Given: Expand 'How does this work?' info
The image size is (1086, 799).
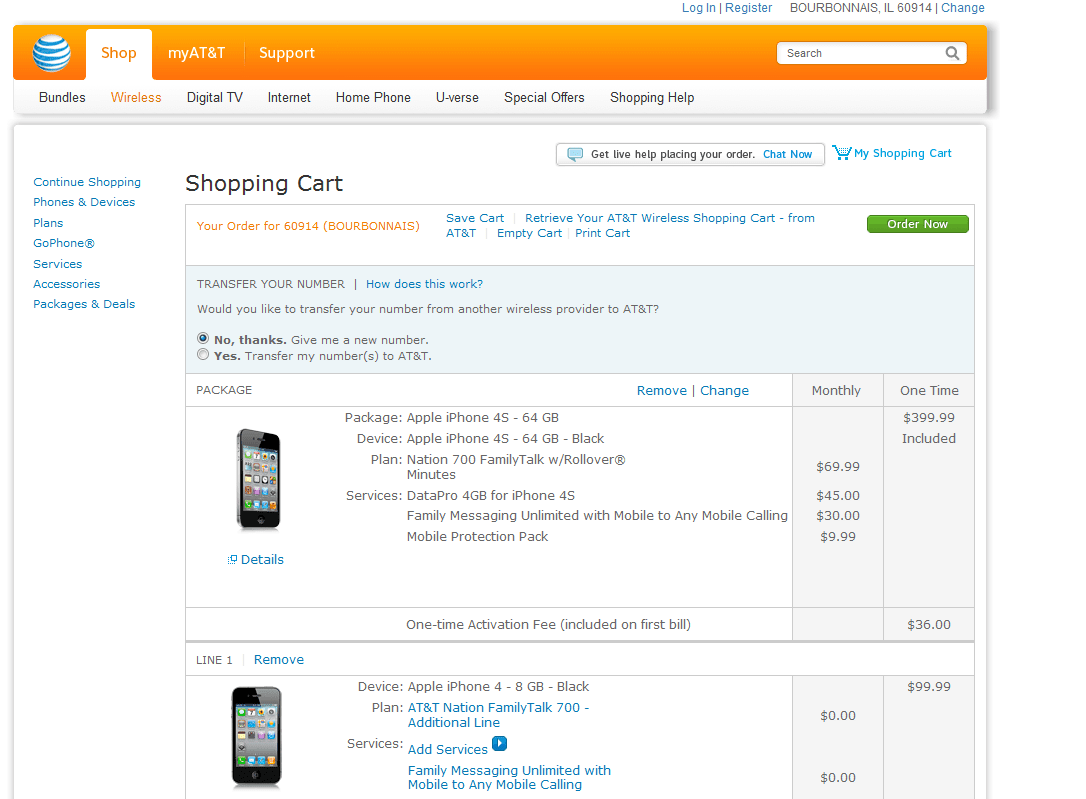Looking at the screenshot, I should click(424, 284).
